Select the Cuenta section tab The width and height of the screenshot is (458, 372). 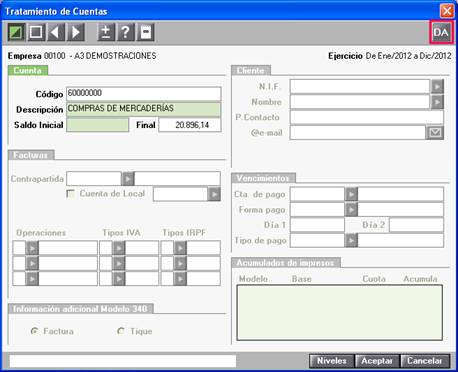[28, 70]
